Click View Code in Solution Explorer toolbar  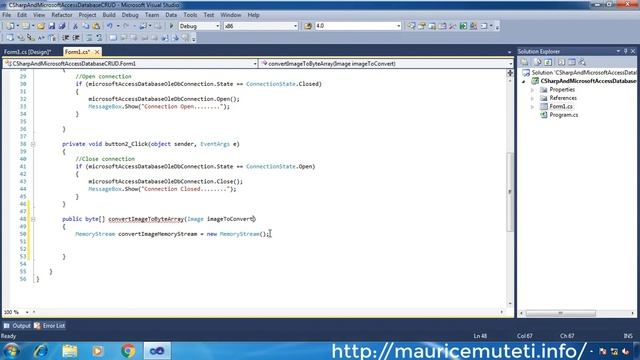pos(561,62)
